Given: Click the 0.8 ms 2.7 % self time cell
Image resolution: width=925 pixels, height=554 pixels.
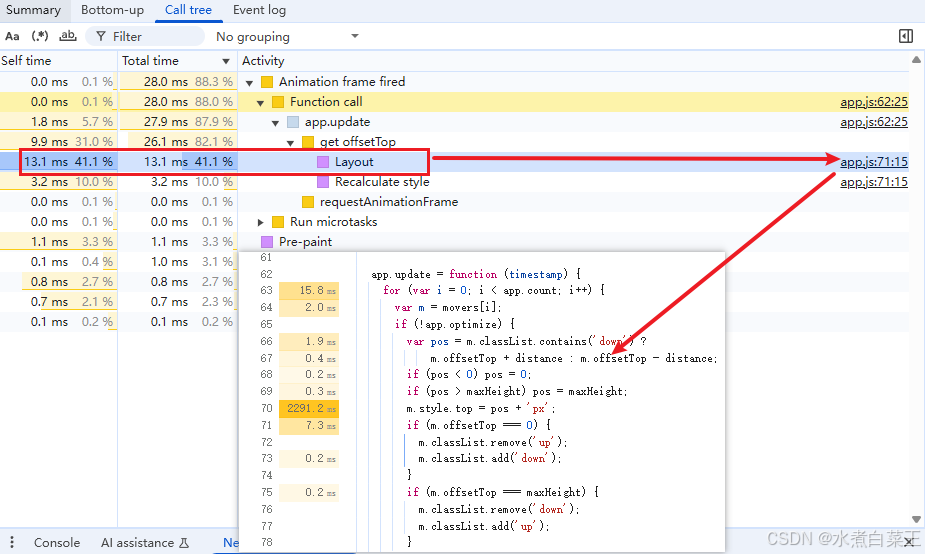Looking at the screenshot, I should pyautogui.click(x=58, y=282).
